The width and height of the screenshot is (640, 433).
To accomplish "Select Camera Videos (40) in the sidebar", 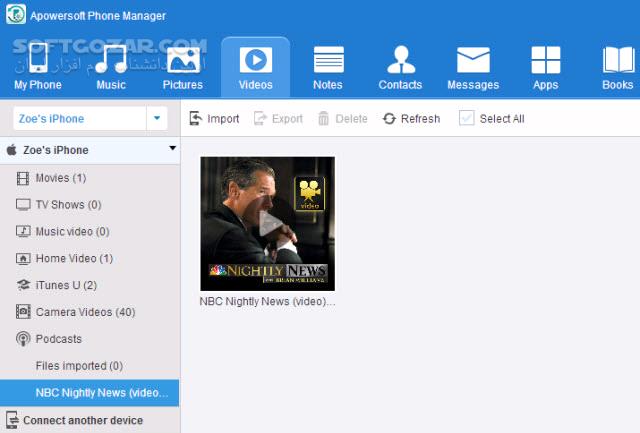I will click(90, 312).
